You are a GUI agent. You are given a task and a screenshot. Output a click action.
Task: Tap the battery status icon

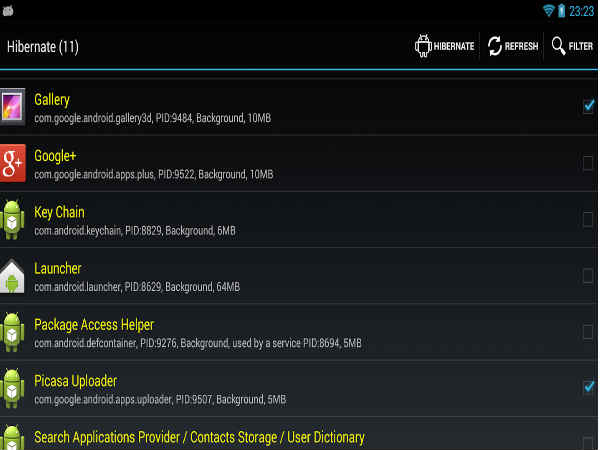click(x=561, y=11)
